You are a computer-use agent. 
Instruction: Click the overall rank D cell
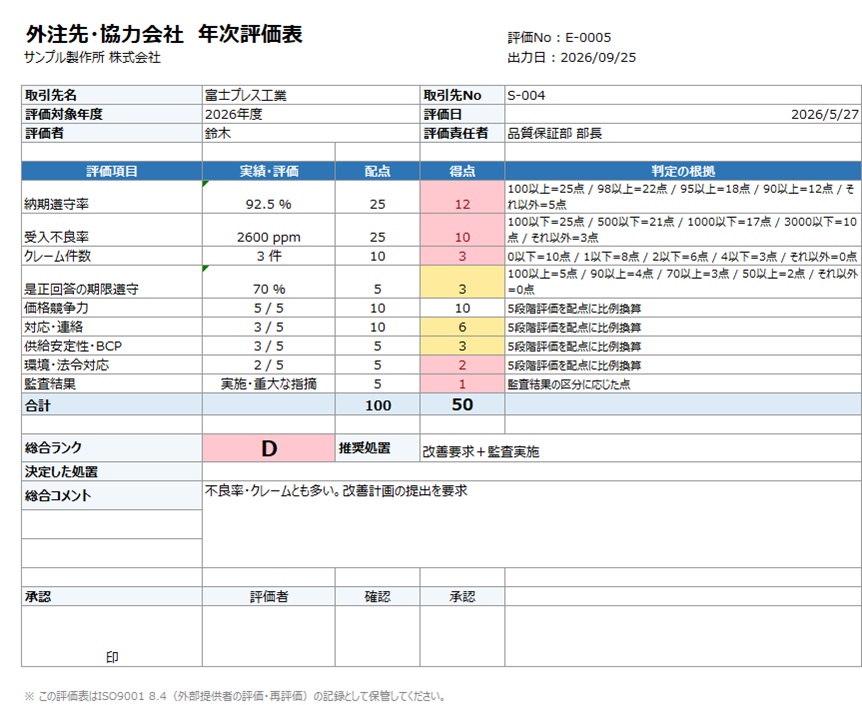pos(269,448)
